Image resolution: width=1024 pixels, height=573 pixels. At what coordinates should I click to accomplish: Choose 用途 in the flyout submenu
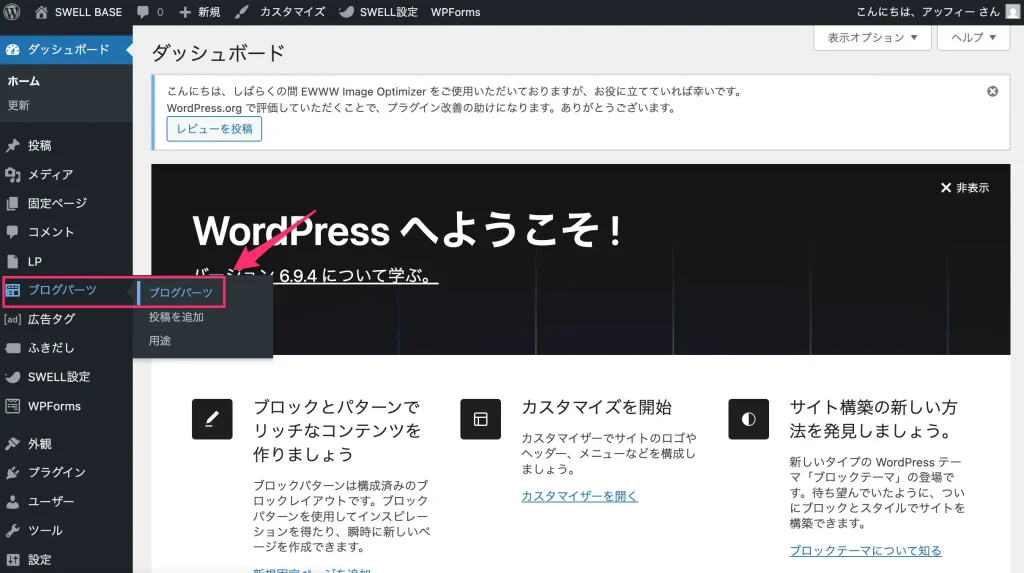click(x=159, y=340)
